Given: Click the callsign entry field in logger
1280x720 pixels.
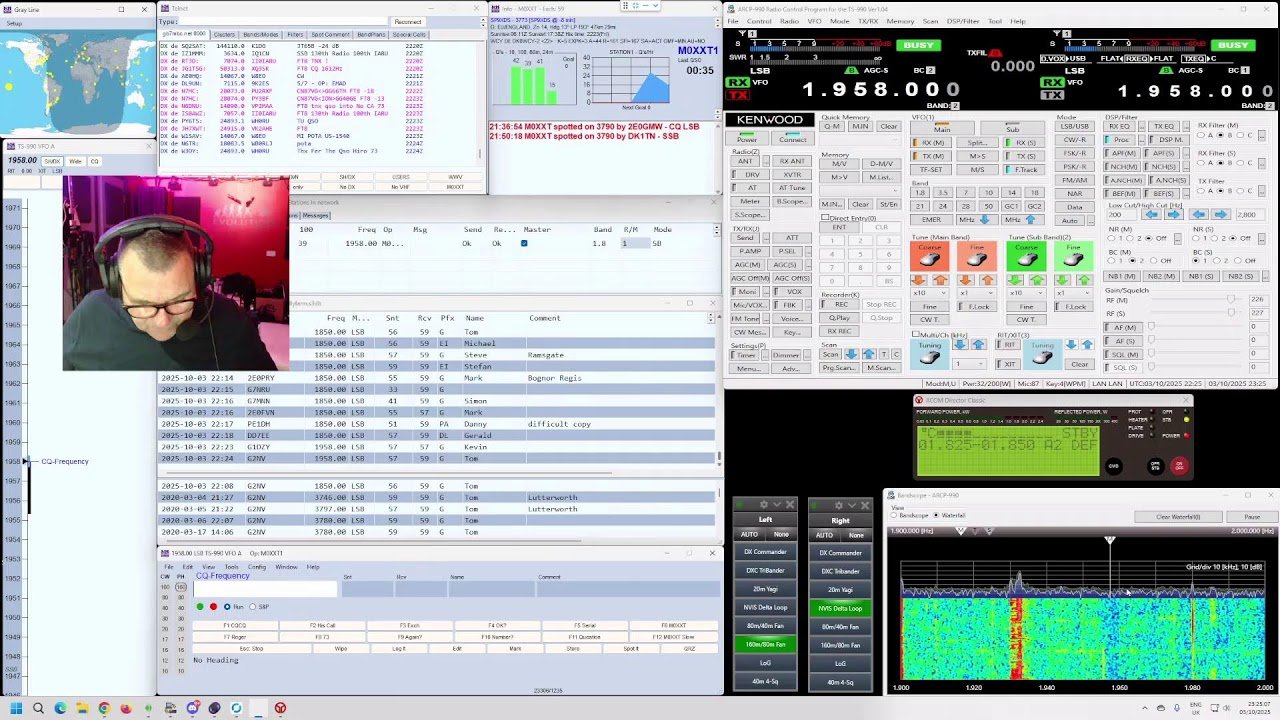Looking at the screenshot, I should (265, 589).
